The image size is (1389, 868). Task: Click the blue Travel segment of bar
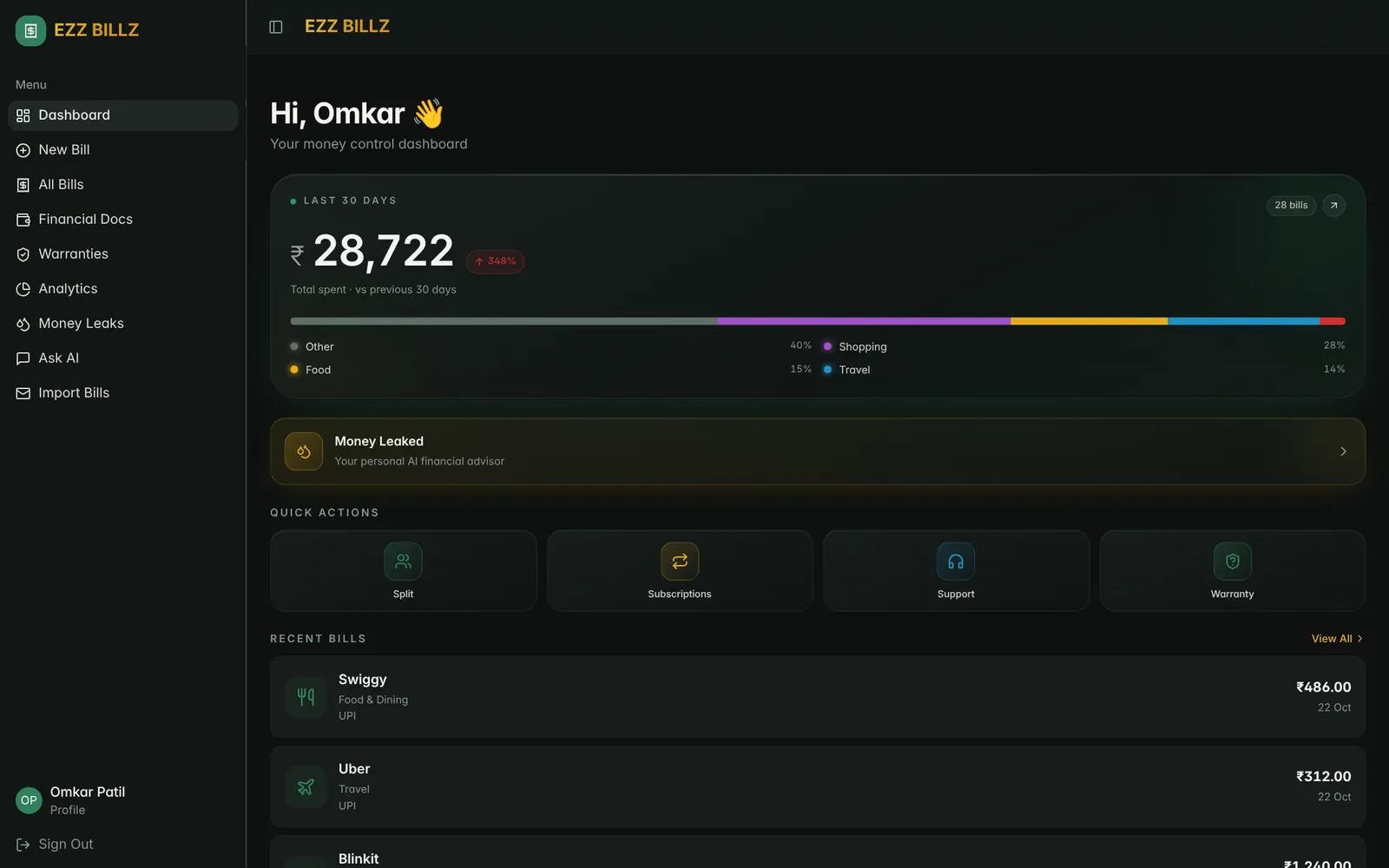point(1243,321)
